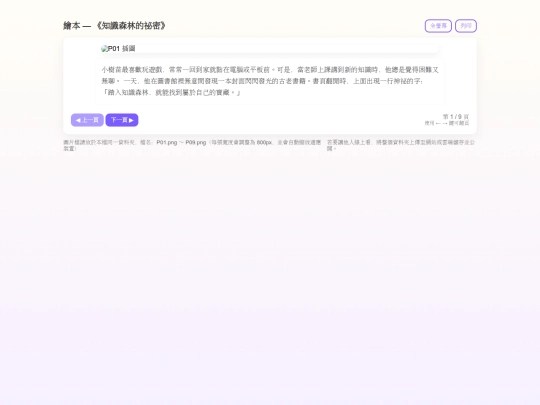The height and width of the screenshot is (405, 540).
Task: Click the title 《知識森林的秘密》
Action: (x=130, y=26)
